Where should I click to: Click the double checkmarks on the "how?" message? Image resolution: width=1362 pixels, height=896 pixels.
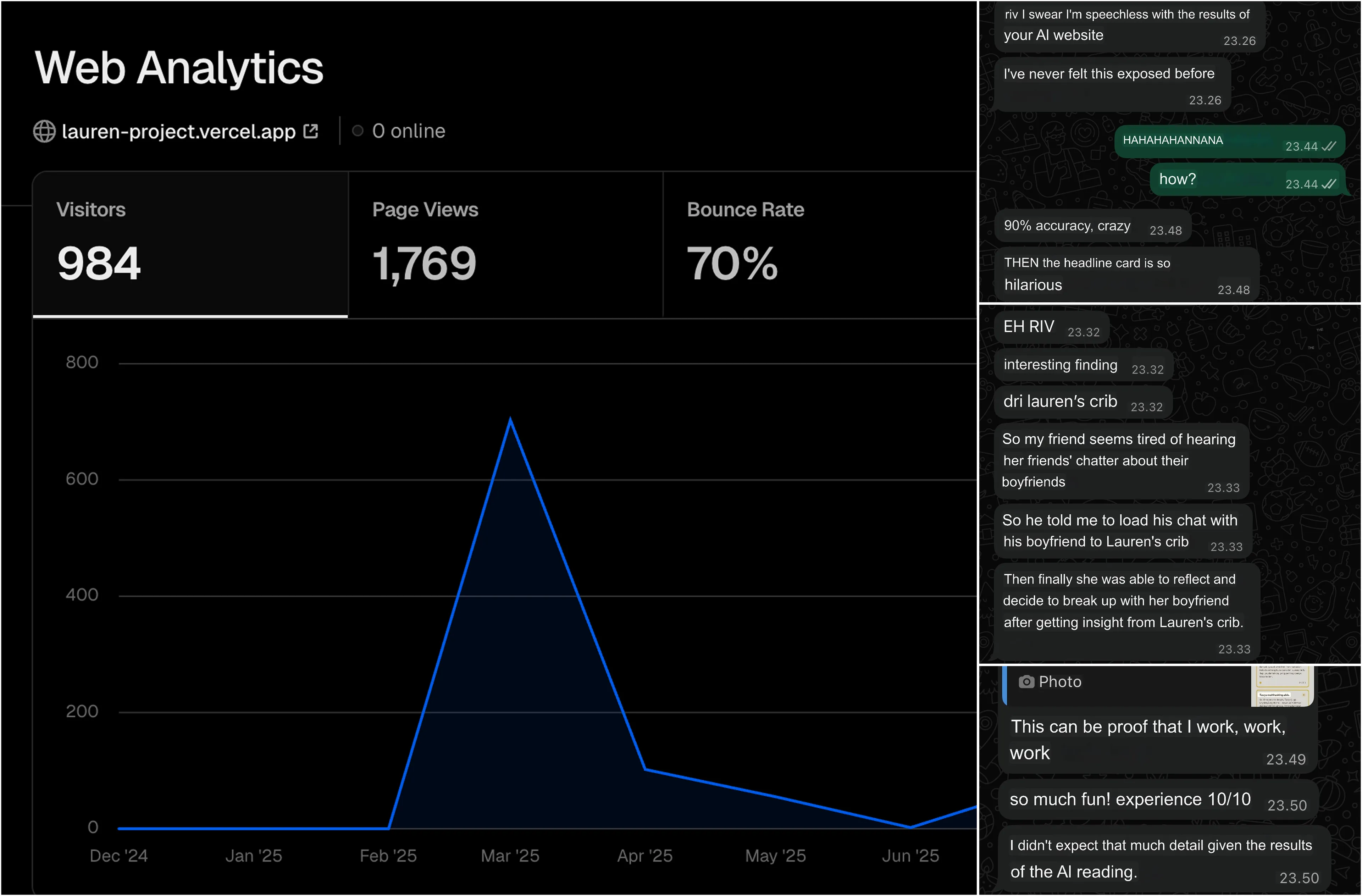coord(1328,184)
